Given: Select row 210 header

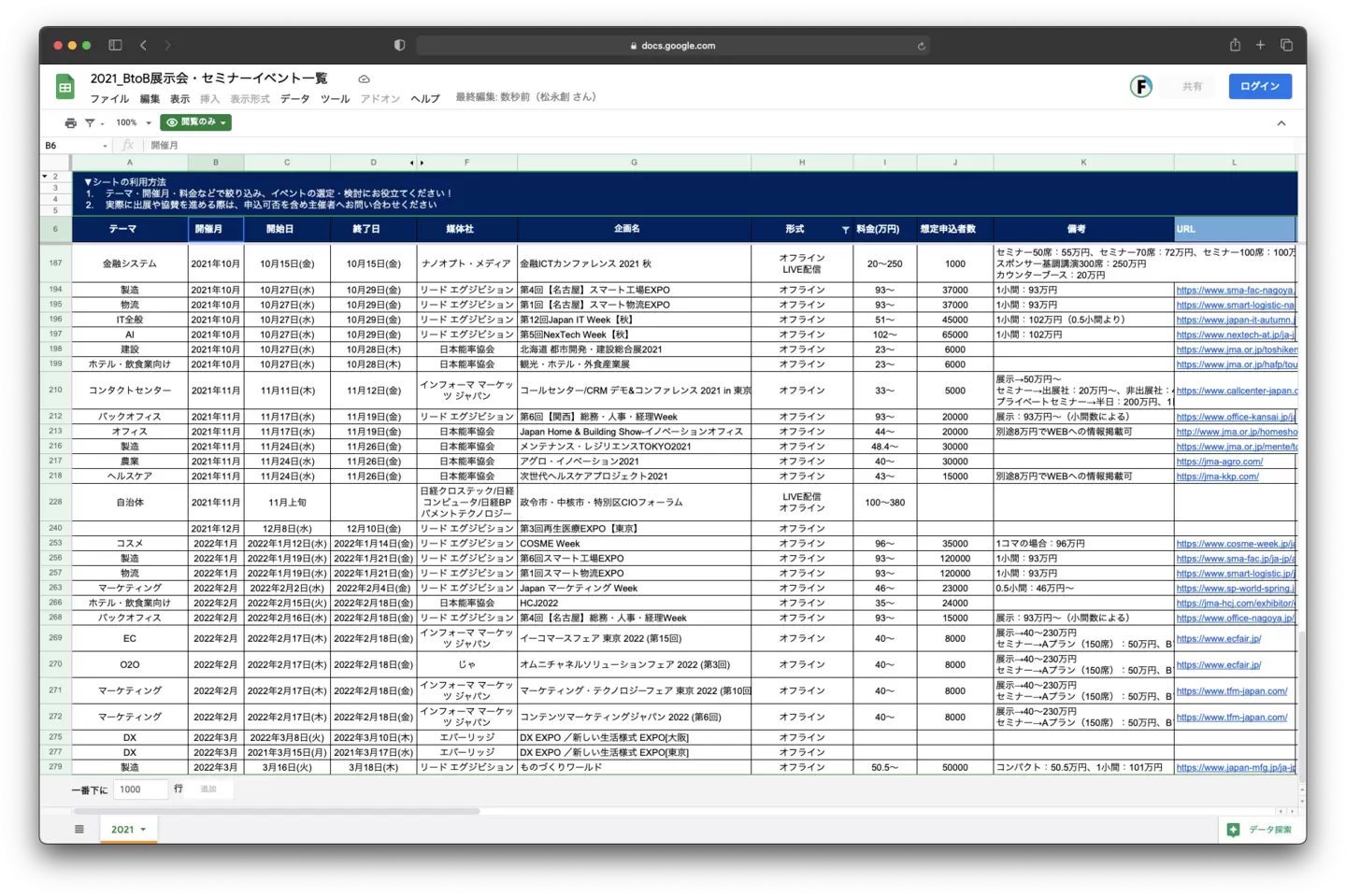Looking at the screenshot, I should click(55, 391).
